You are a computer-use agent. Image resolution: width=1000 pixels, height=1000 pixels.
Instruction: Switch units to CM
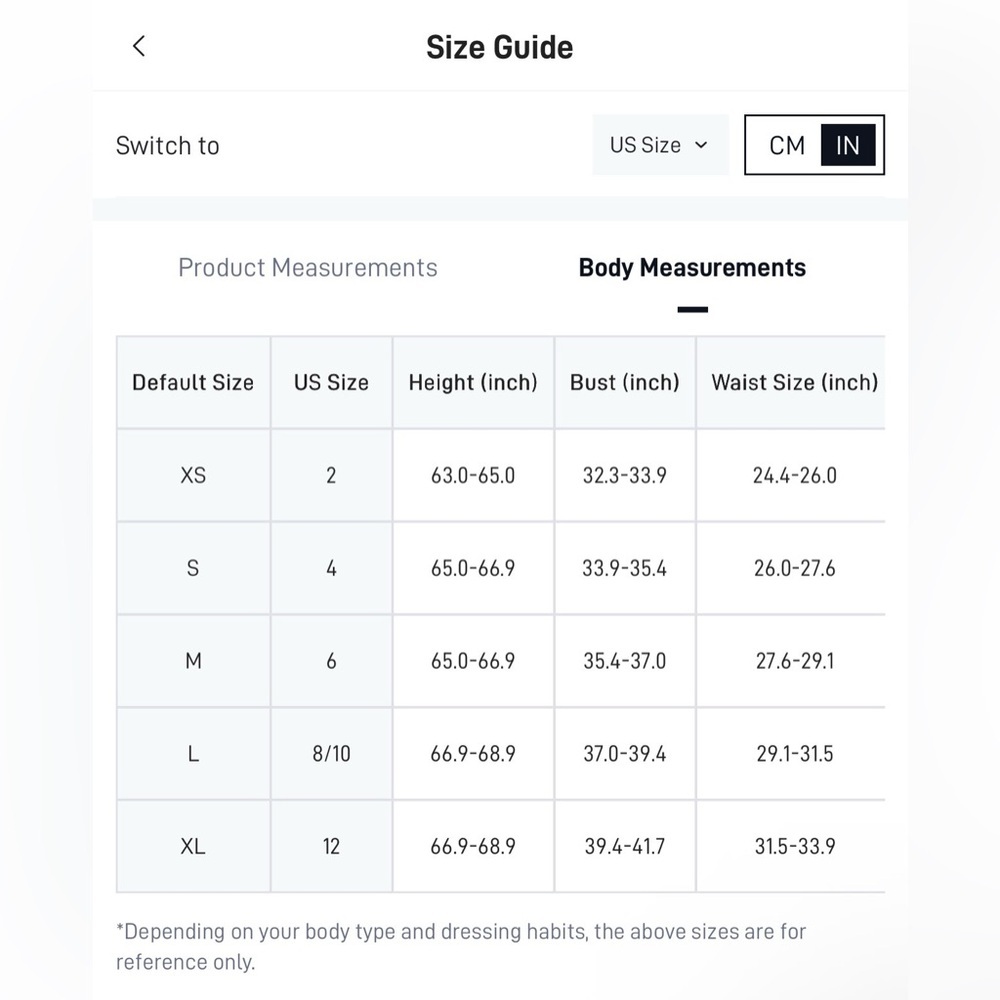(787, 145)
